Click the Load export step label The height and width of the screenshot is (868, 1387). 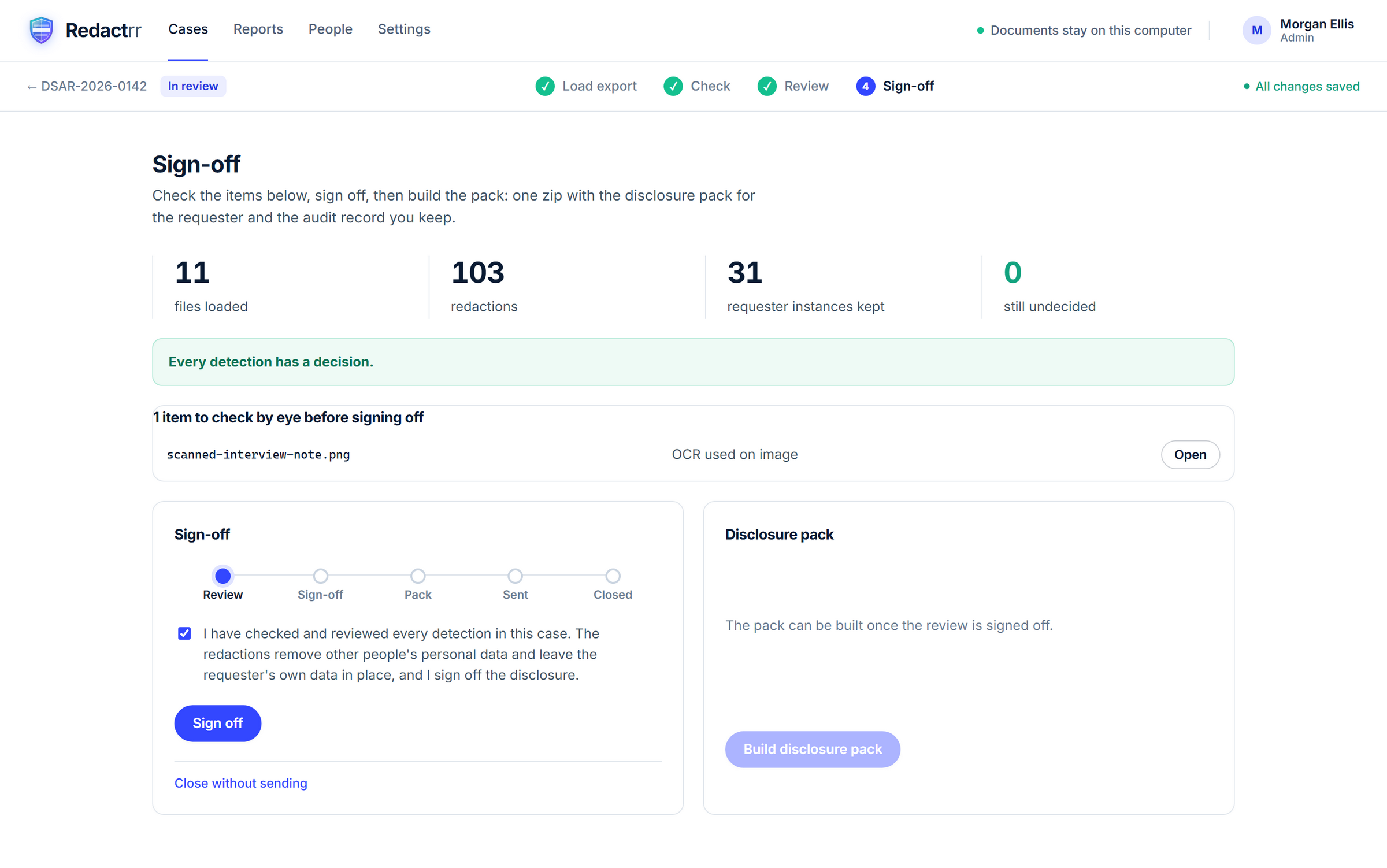599,86
